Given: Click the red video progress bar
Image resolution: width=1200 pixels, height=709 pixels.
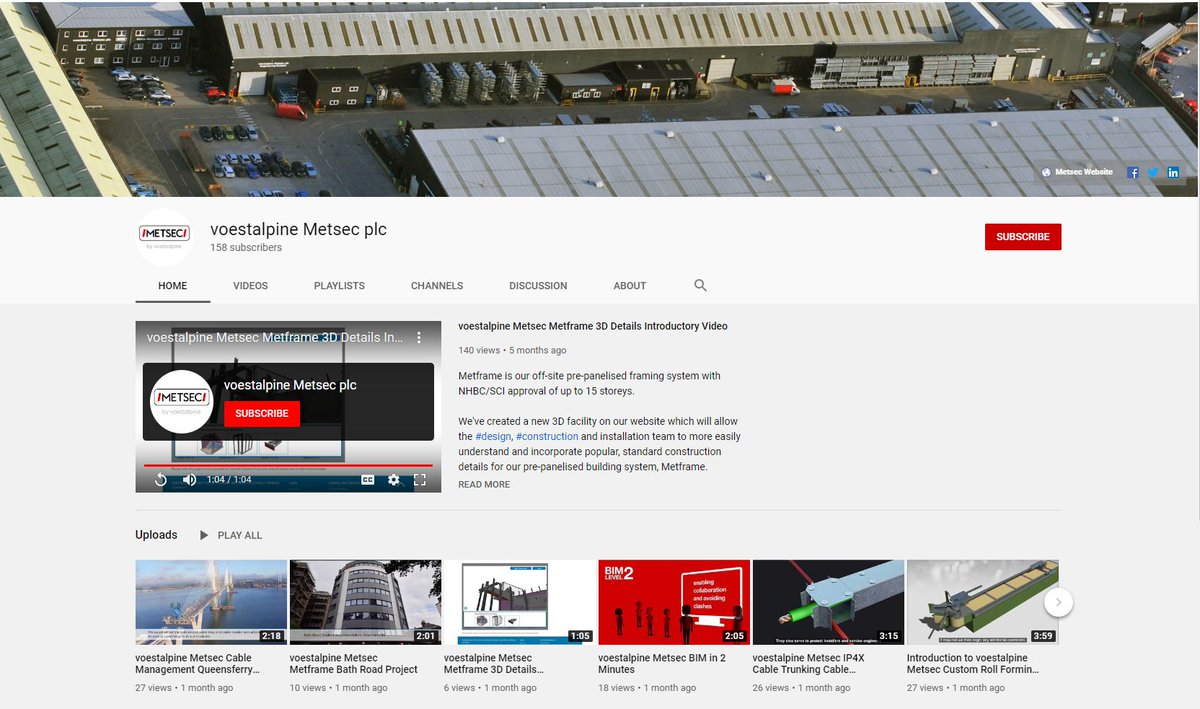Looking at the screenshot, I should (x=288, y=466).
